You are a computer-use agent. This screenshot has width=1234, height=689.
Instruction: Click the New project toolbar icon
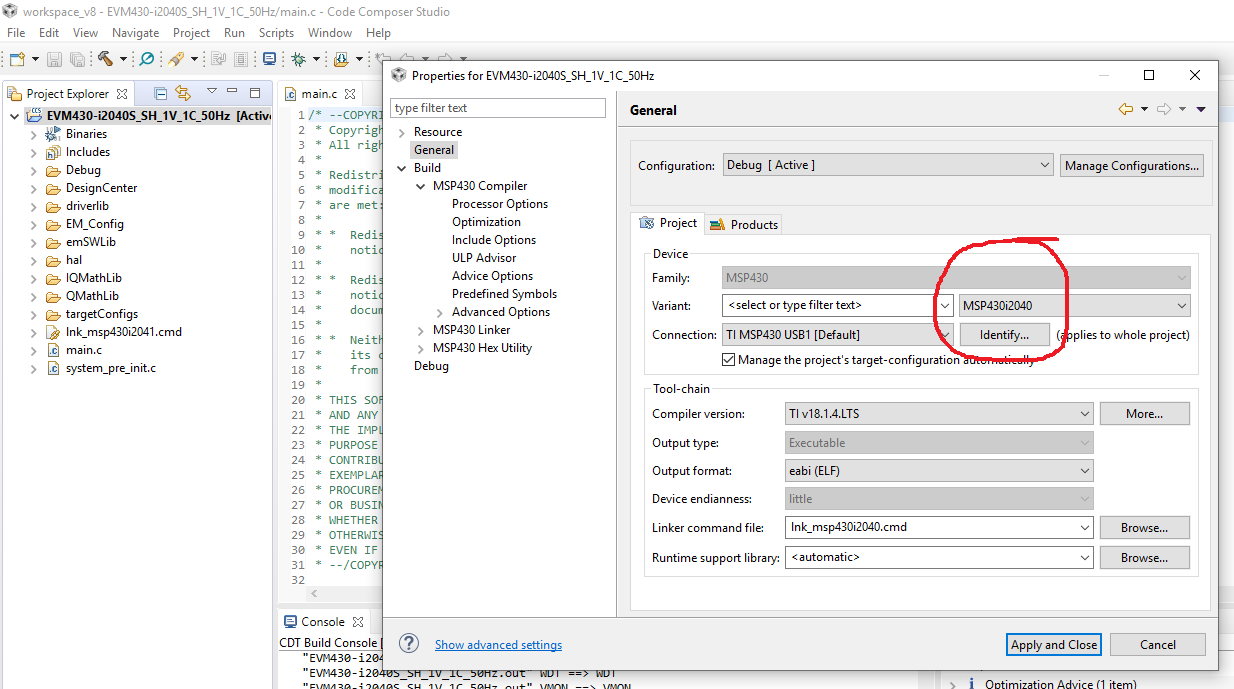pyautogui.click(x=17, y=60)
